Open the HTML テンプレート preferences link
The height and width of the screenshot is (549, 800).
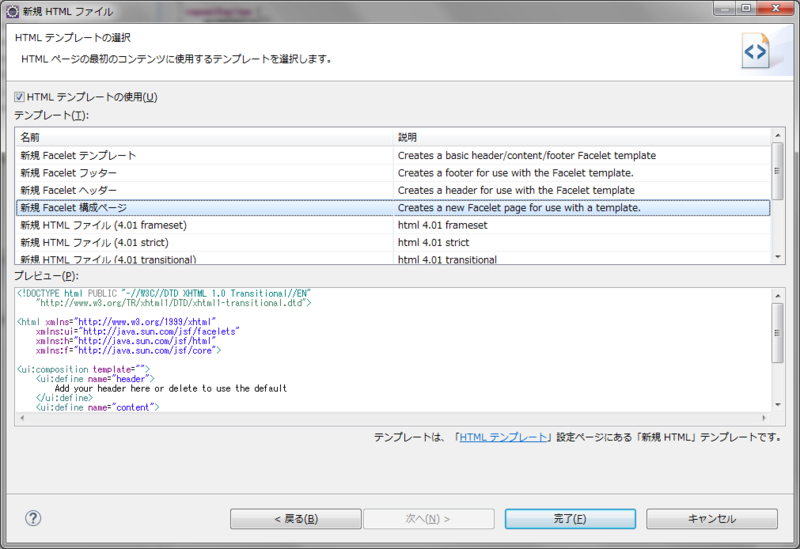tap(503, 437)
